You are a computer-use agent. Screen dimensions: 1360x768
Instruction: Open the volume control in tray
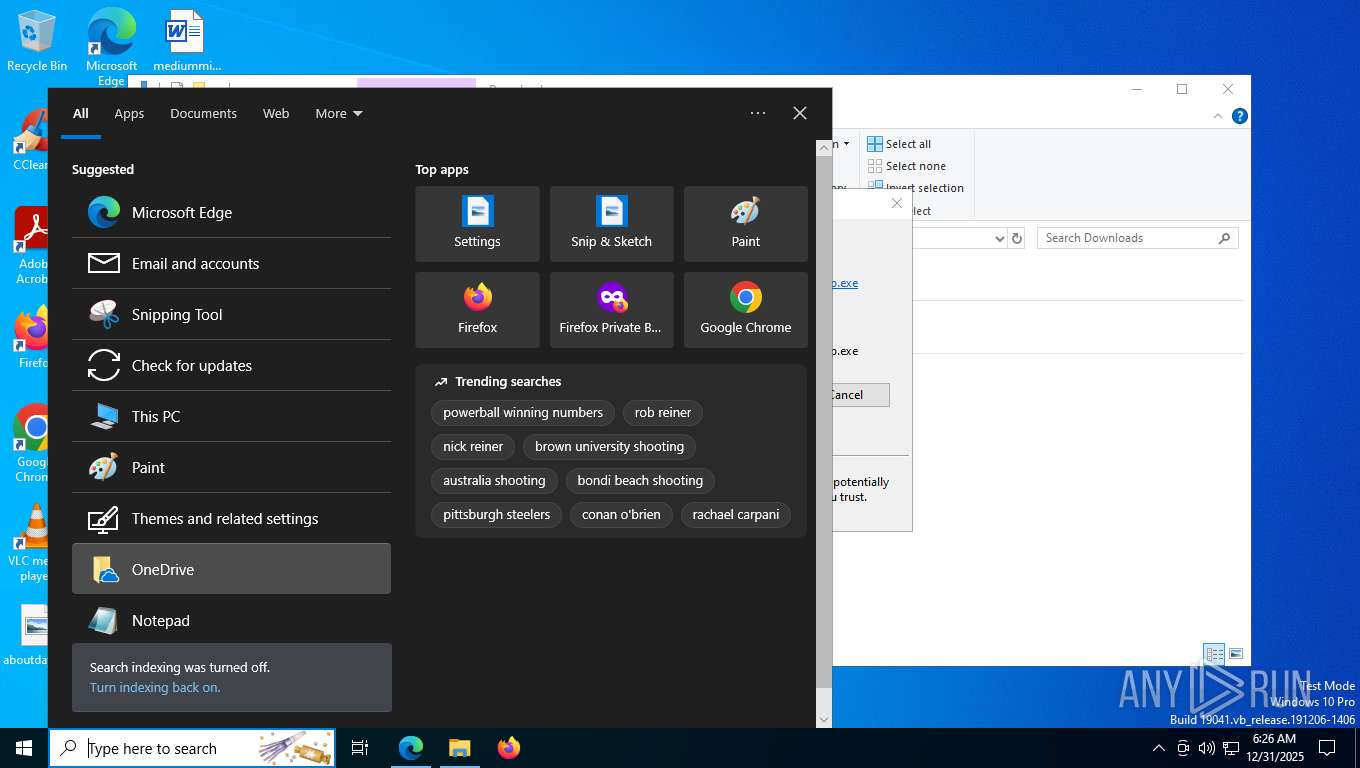[1207, 748]
